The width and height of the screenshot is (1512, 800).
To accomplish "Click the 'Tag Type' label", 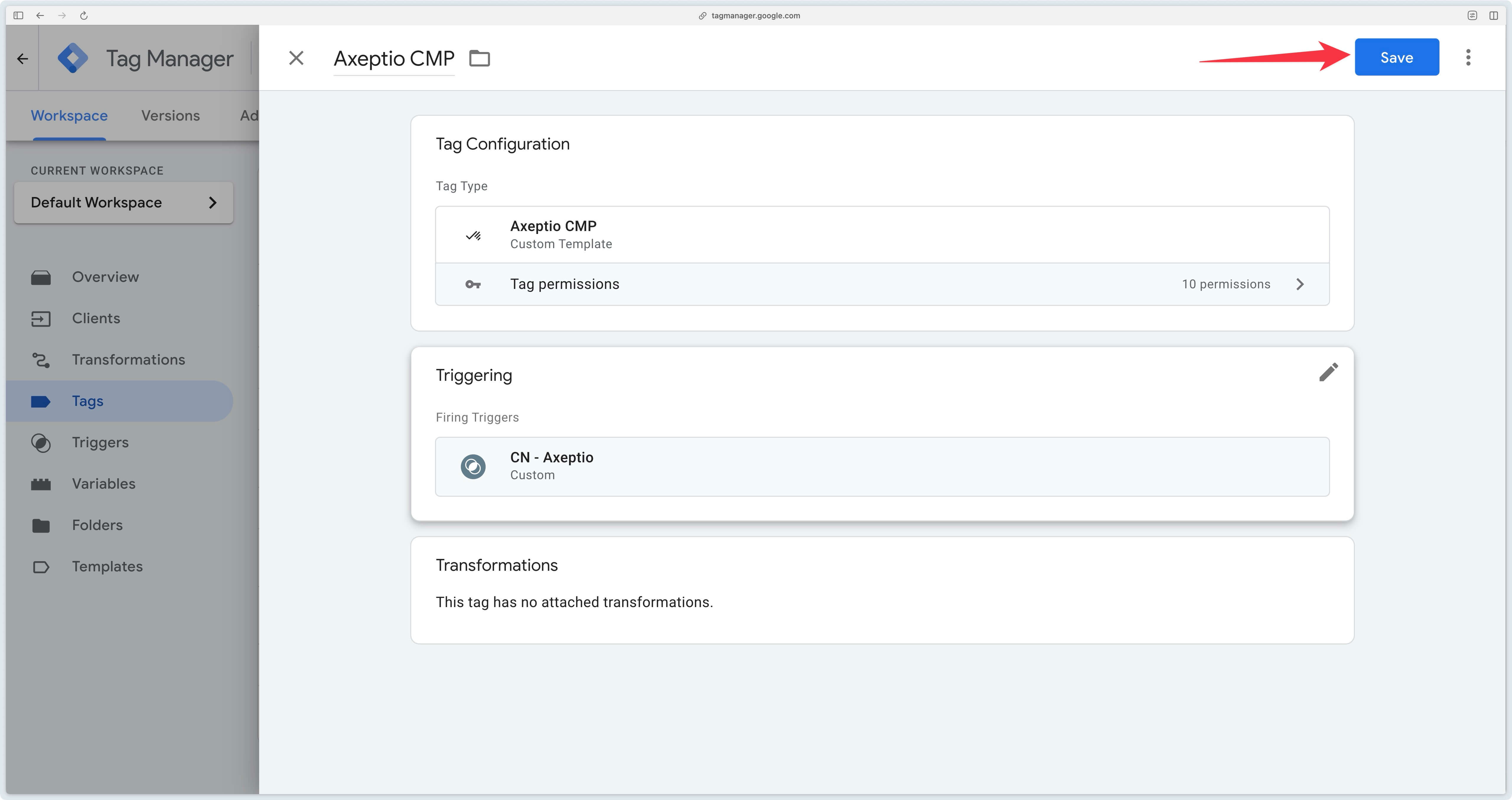I will pyautogui.click(x=461, y=186).
